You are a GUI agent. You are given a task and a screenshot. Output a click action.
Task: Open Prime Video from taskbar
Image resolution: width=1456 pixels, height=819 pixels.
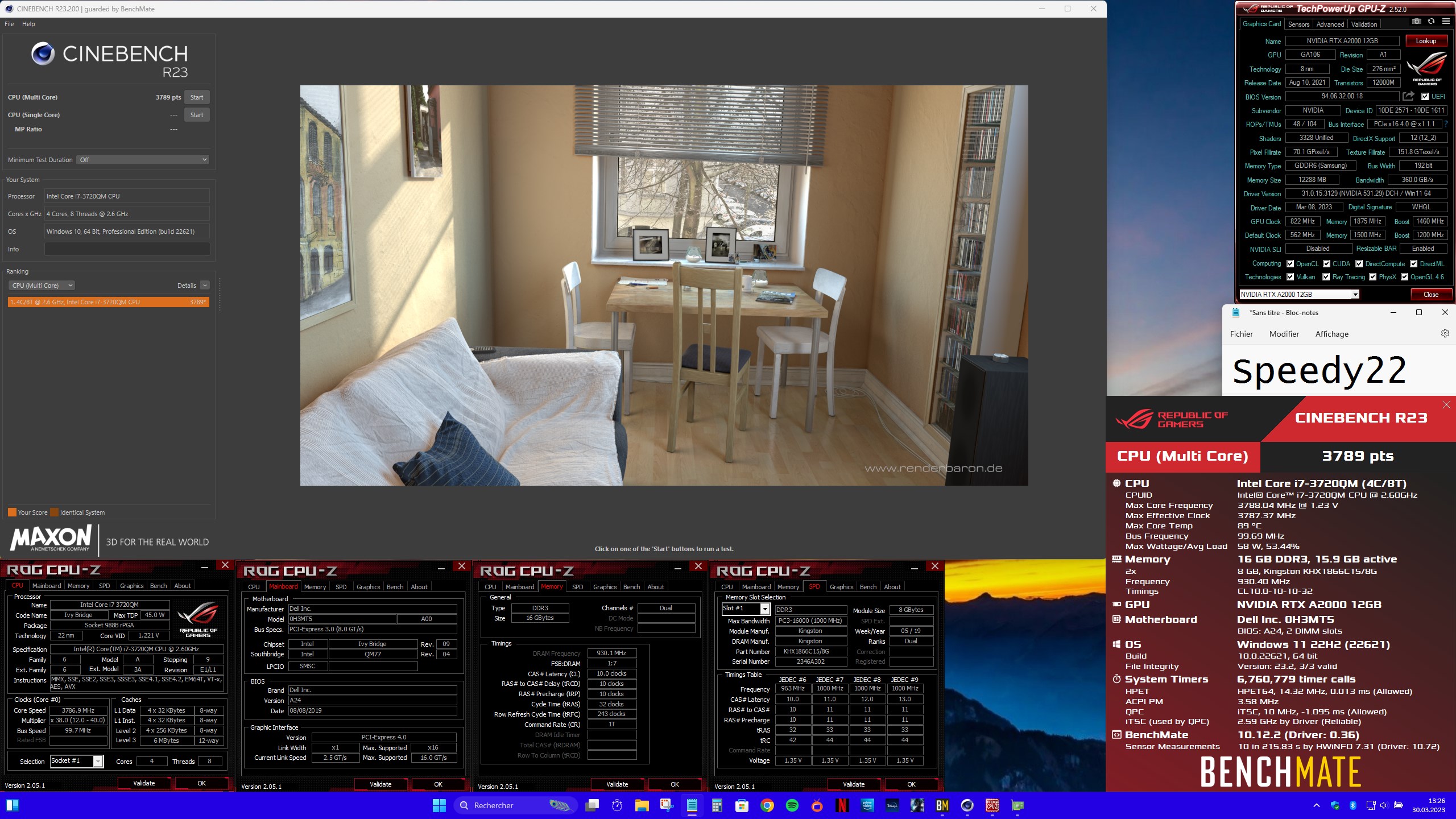click(867, 805)
